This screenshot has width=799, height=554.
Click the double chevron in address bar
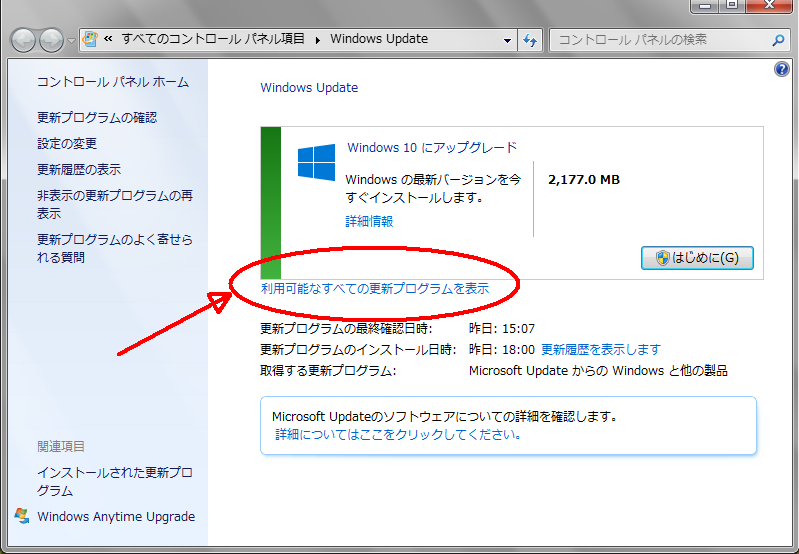(108, 39)
